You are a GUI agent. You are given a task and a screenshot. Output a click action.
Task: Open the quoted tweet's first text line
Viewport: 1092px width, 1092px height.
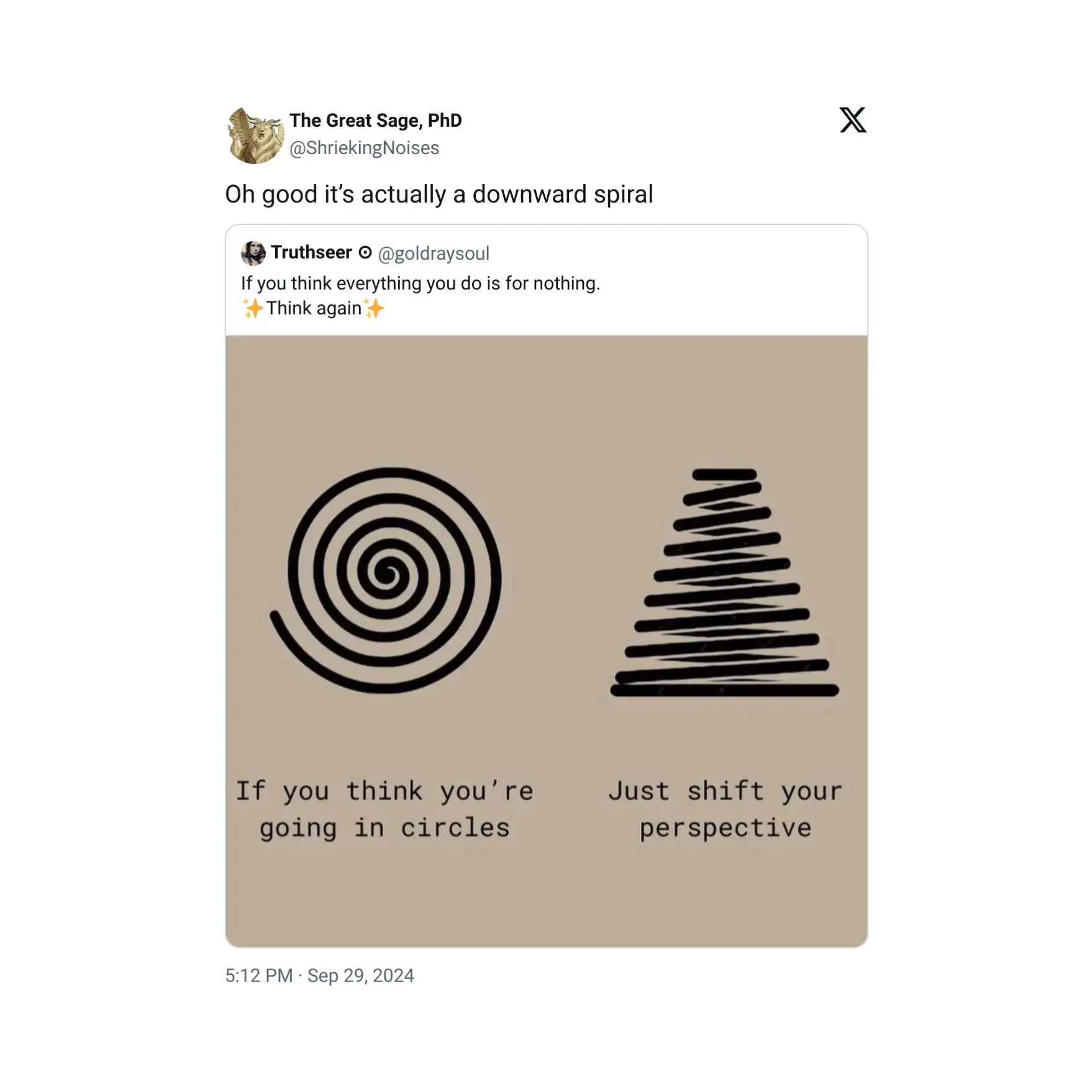tap(421, 283)
